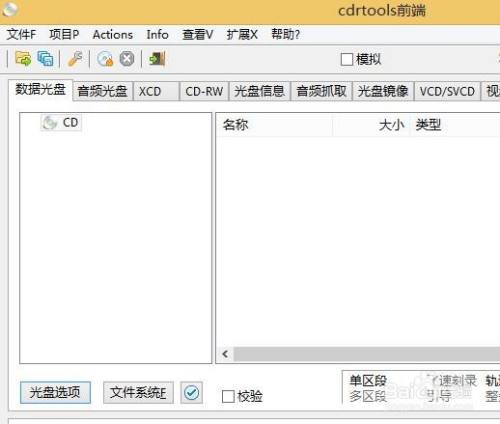Open the 项目P menu

coord(64,34)
